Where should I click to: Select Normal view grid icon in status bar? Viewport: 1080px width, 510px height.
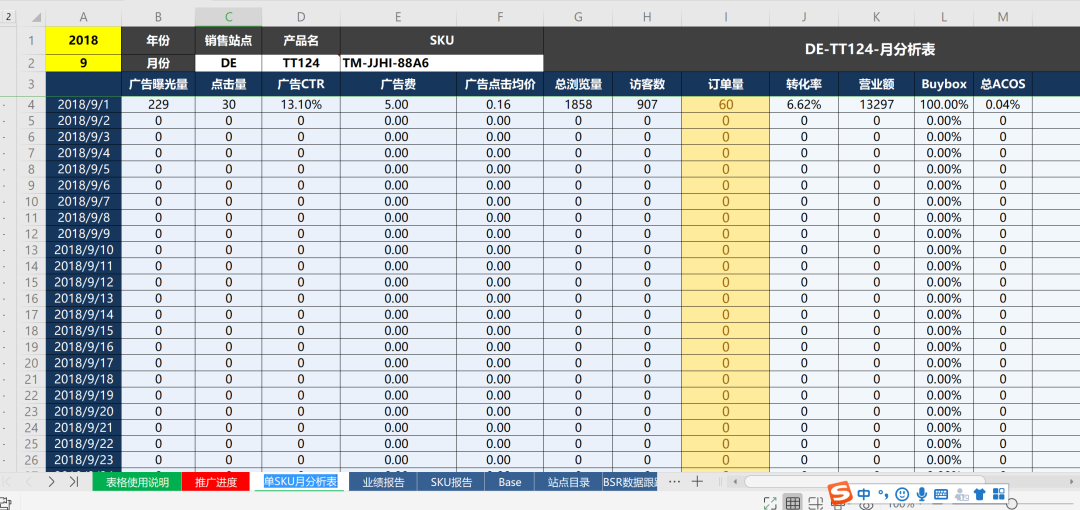tap(793, 503)
